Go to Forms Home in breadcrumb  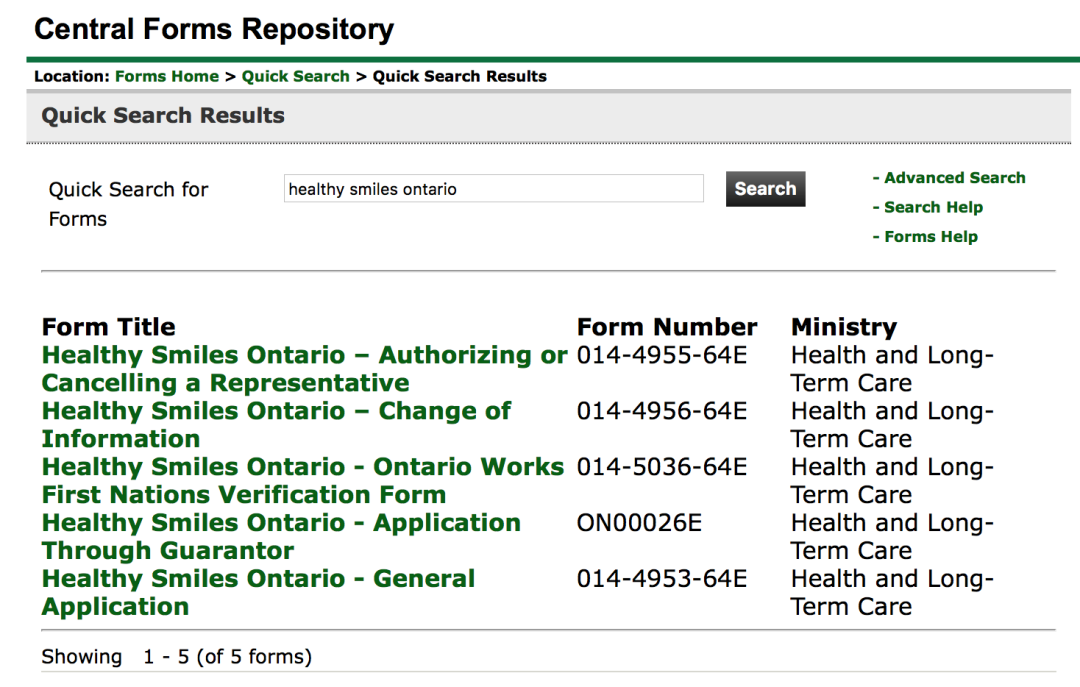(167, 76)
